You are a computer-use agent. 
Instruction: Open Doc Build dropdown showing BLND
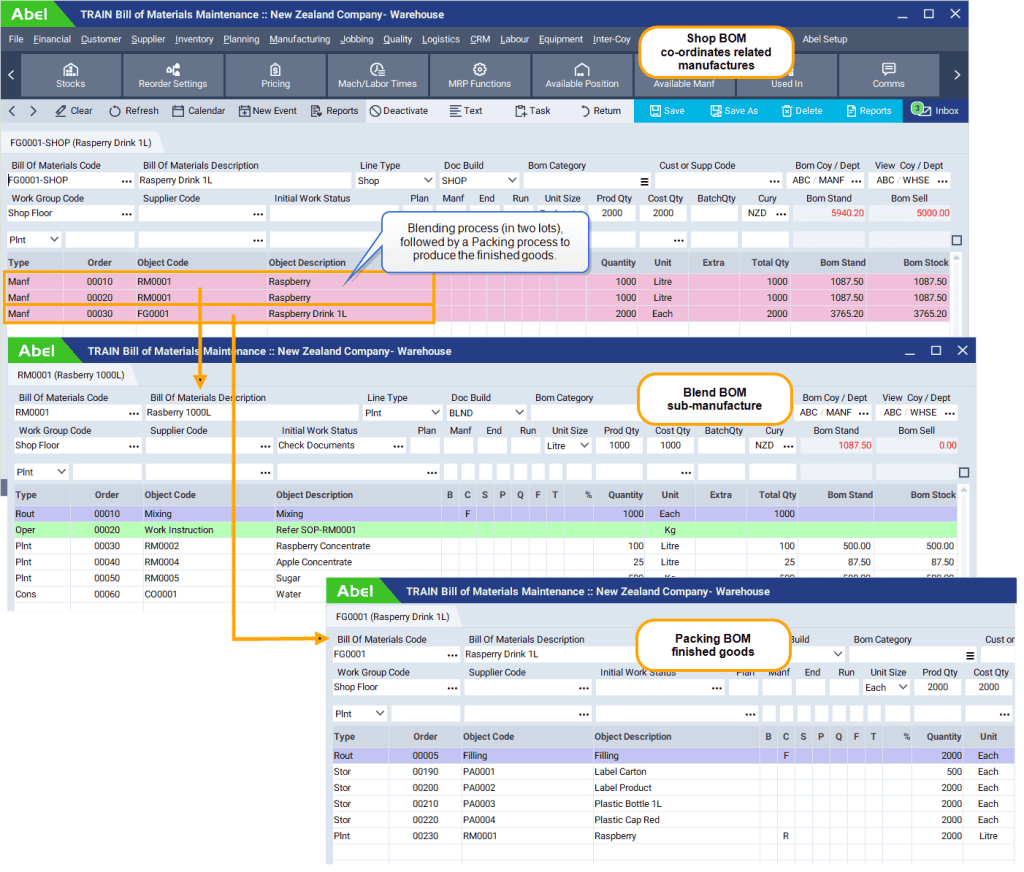518,413
